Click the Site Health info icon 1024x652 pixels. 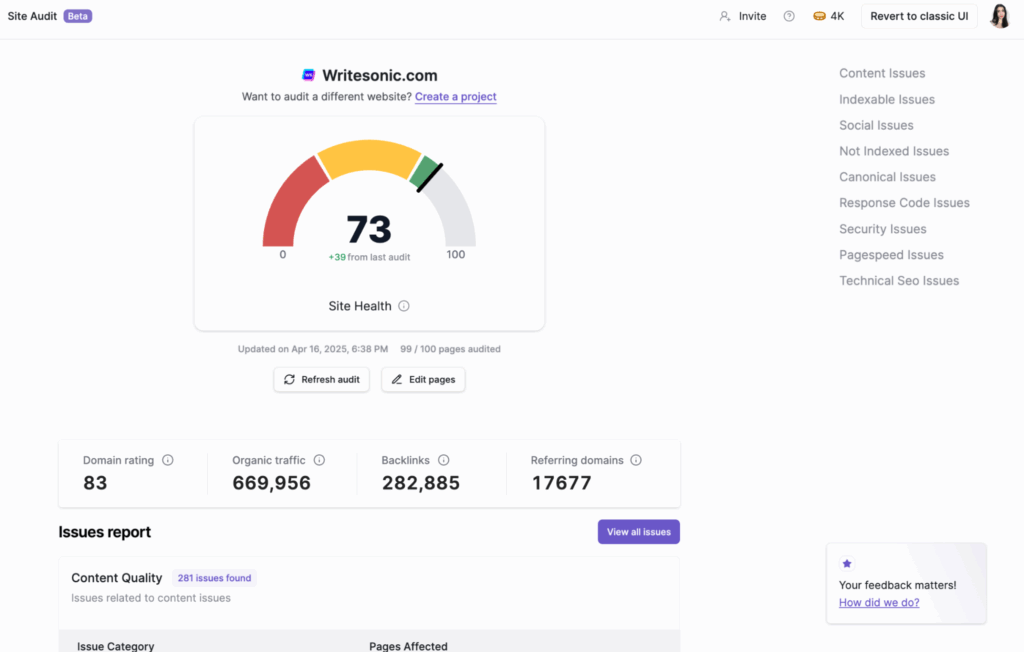click(x=404, y=306)
